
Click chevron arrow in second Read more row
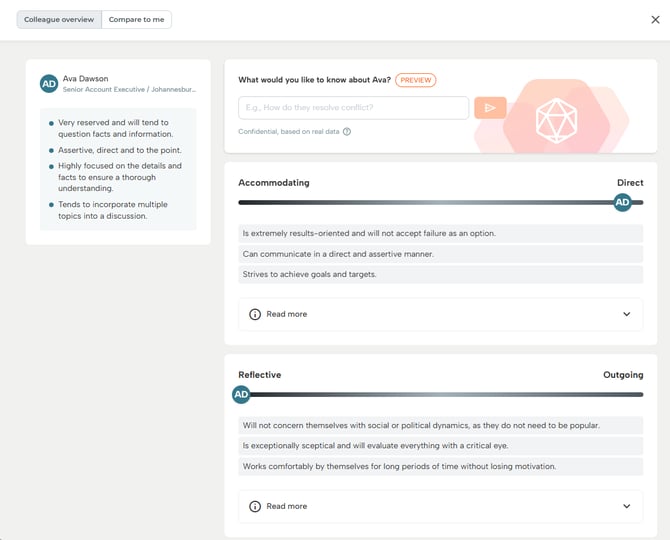coord(626,506)
